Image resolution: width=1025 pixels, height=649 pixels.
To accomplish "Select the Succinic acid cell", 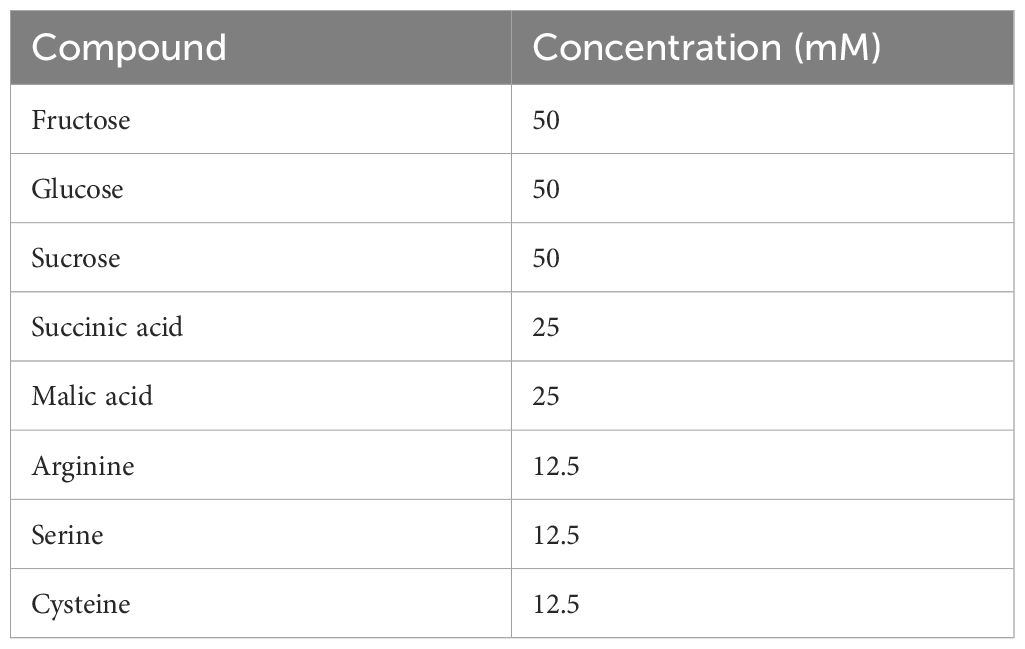I will click(261, 327).
